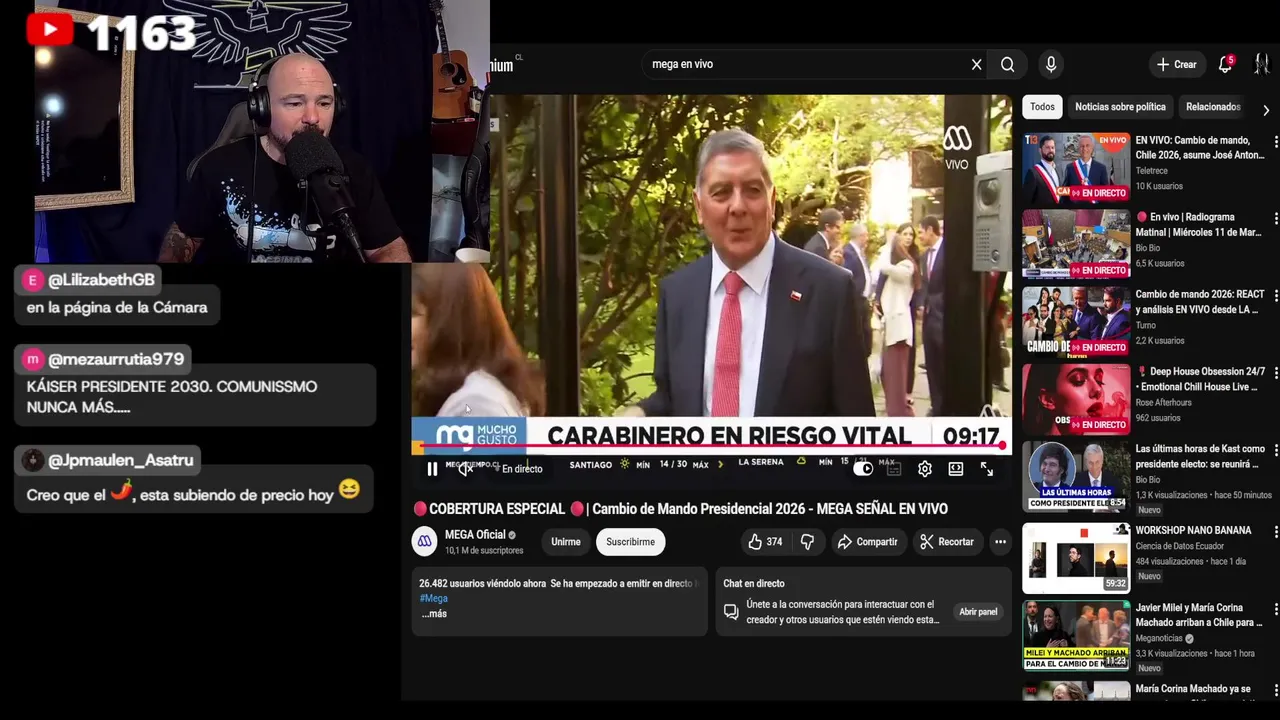The image size is (1280, 720).
Task: Click the video title COBERTURA ESPECIAL
Action: 680,509
